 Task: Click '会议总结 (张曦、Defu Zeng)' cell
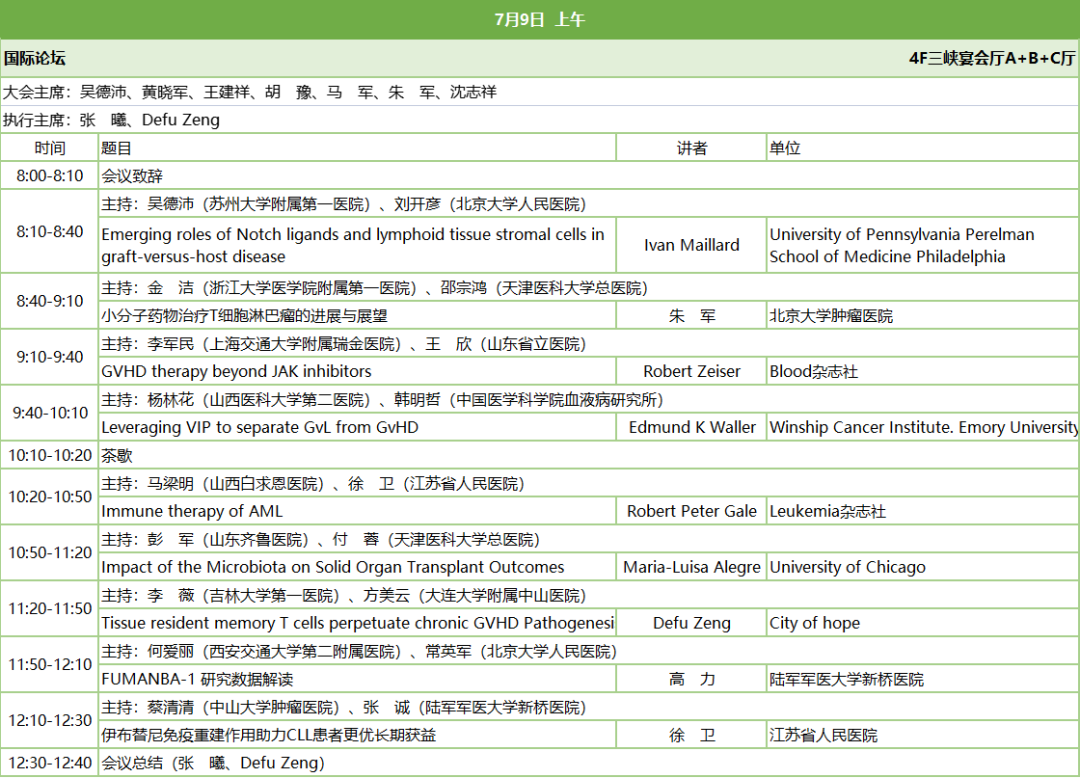click(589, 762)
